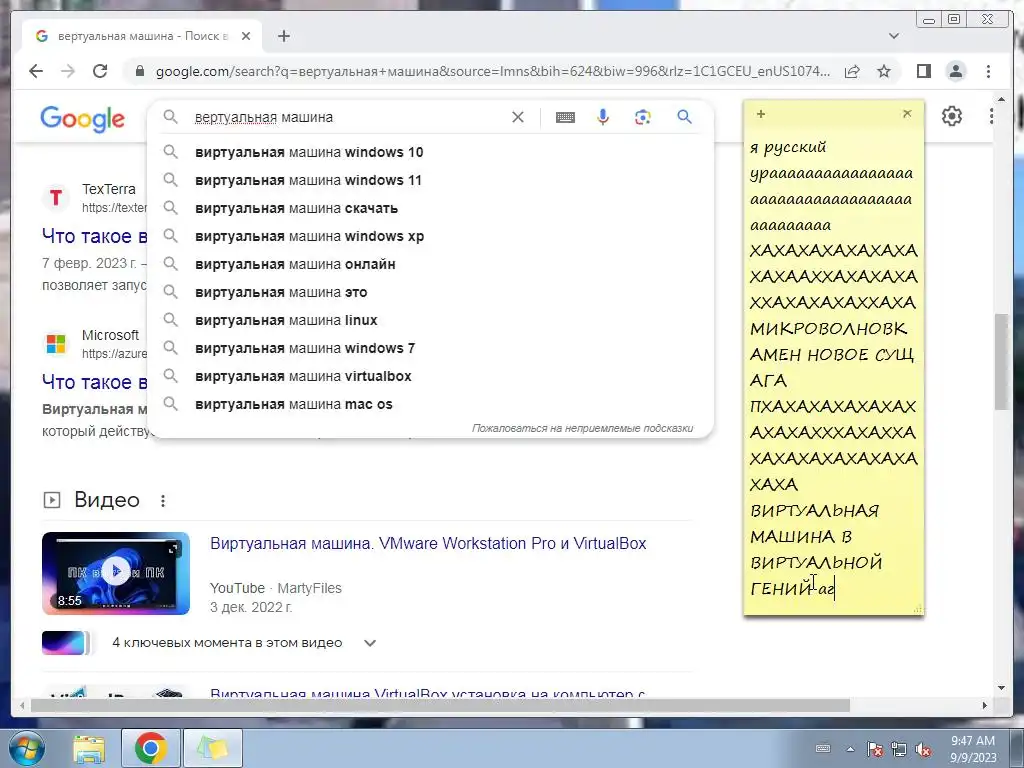
Task: Click Пожаловаться на неприемлемые подсказки link
Action: click(x=583, y=428)
